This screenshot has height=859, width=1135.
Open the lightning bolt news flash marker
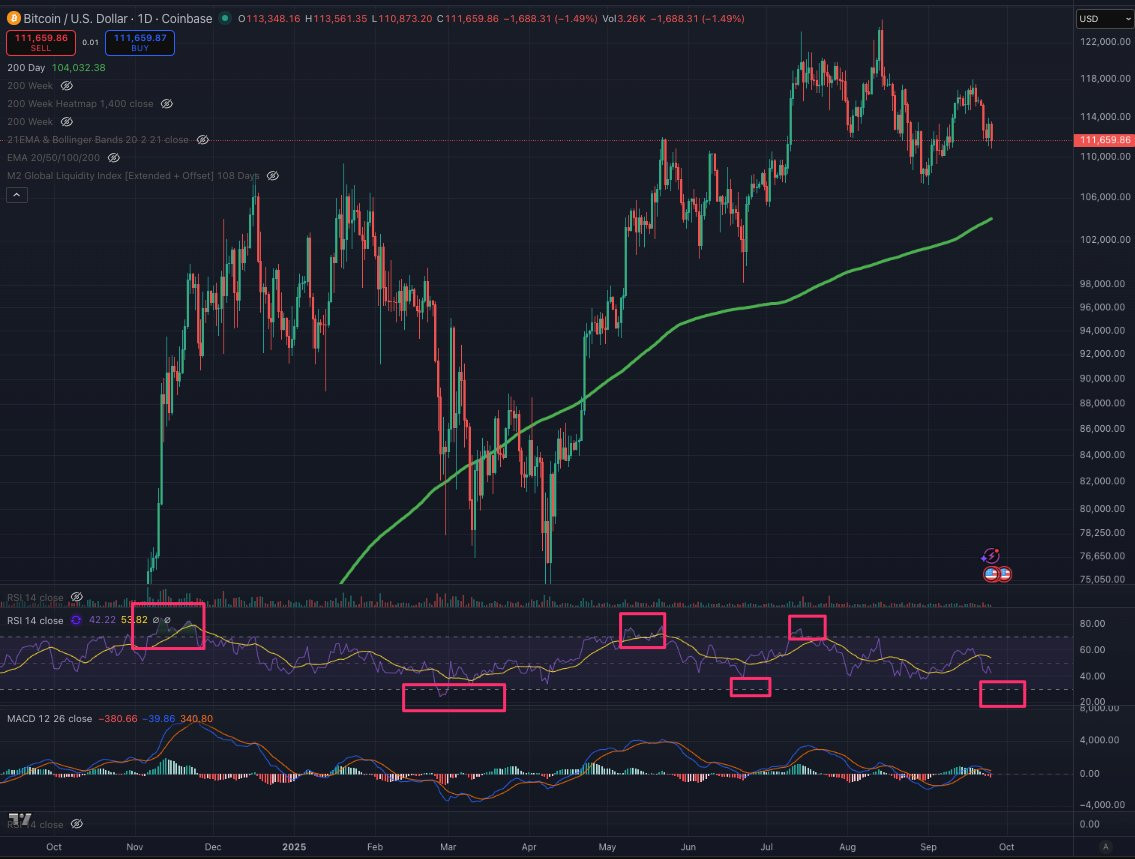coord(990,557)
